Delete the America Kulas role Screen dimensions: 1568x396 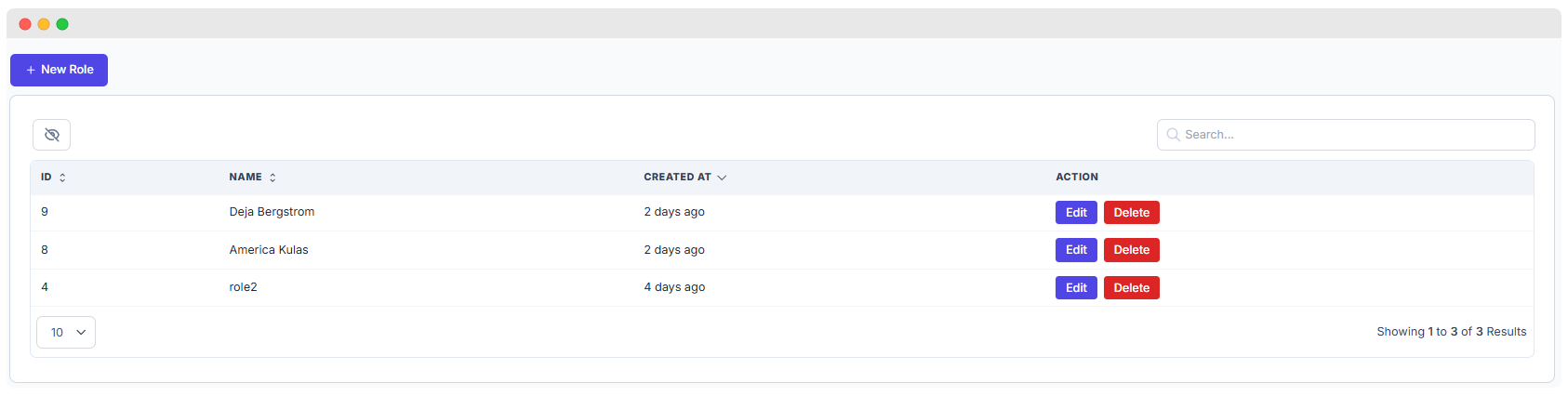(x=1131, y=250)
